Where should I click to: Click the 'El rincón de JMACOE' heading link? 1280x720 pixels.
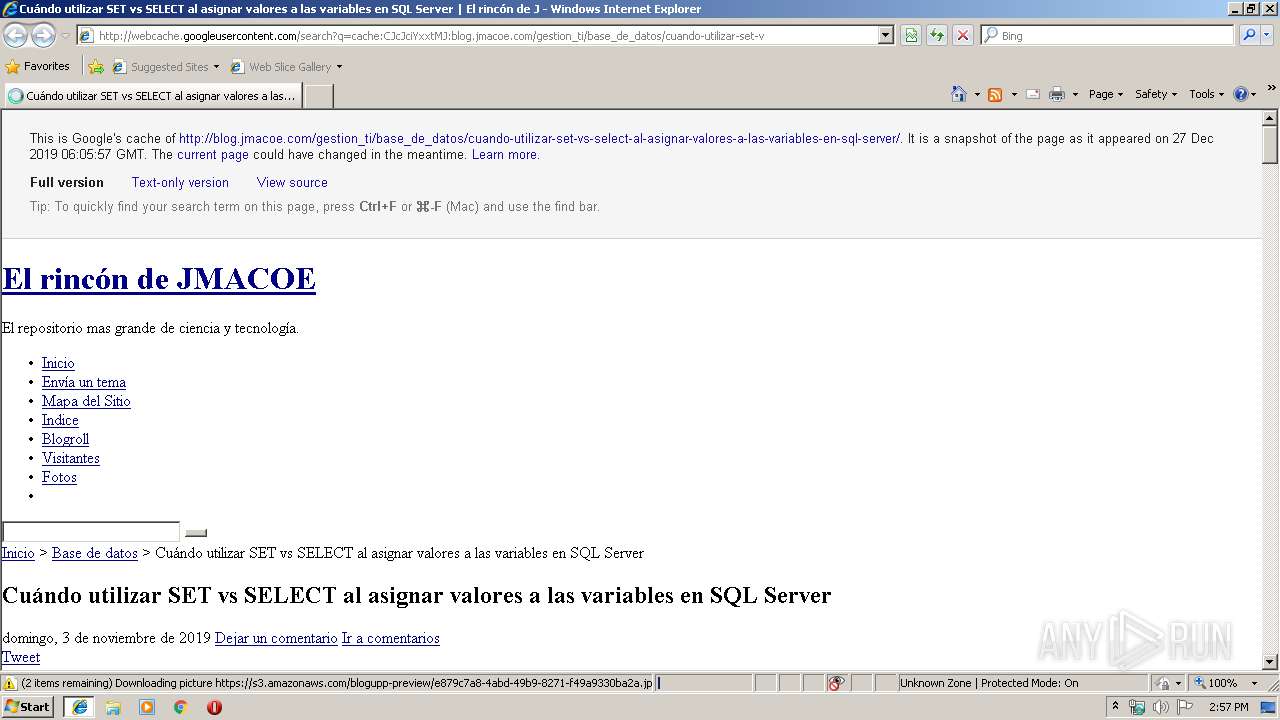point(159,279)
